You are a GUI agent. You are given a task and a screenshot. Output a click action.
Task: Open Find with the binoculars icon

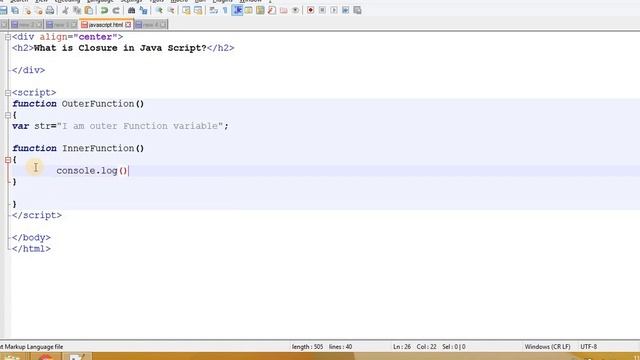pyautogui.click(x=131, y=10)
